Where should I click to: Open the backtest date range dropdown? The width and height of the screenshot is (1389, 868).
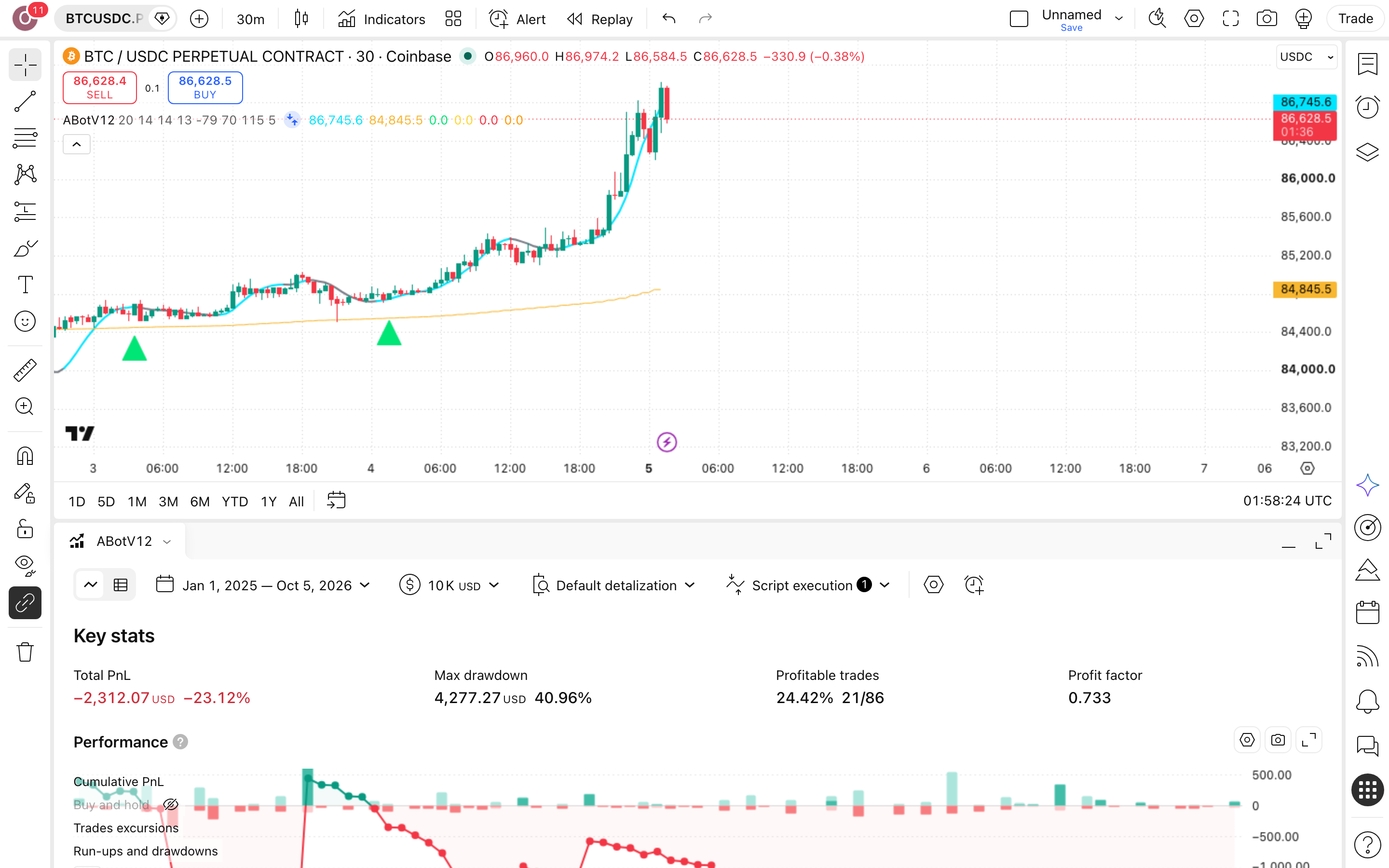[263, 585]
